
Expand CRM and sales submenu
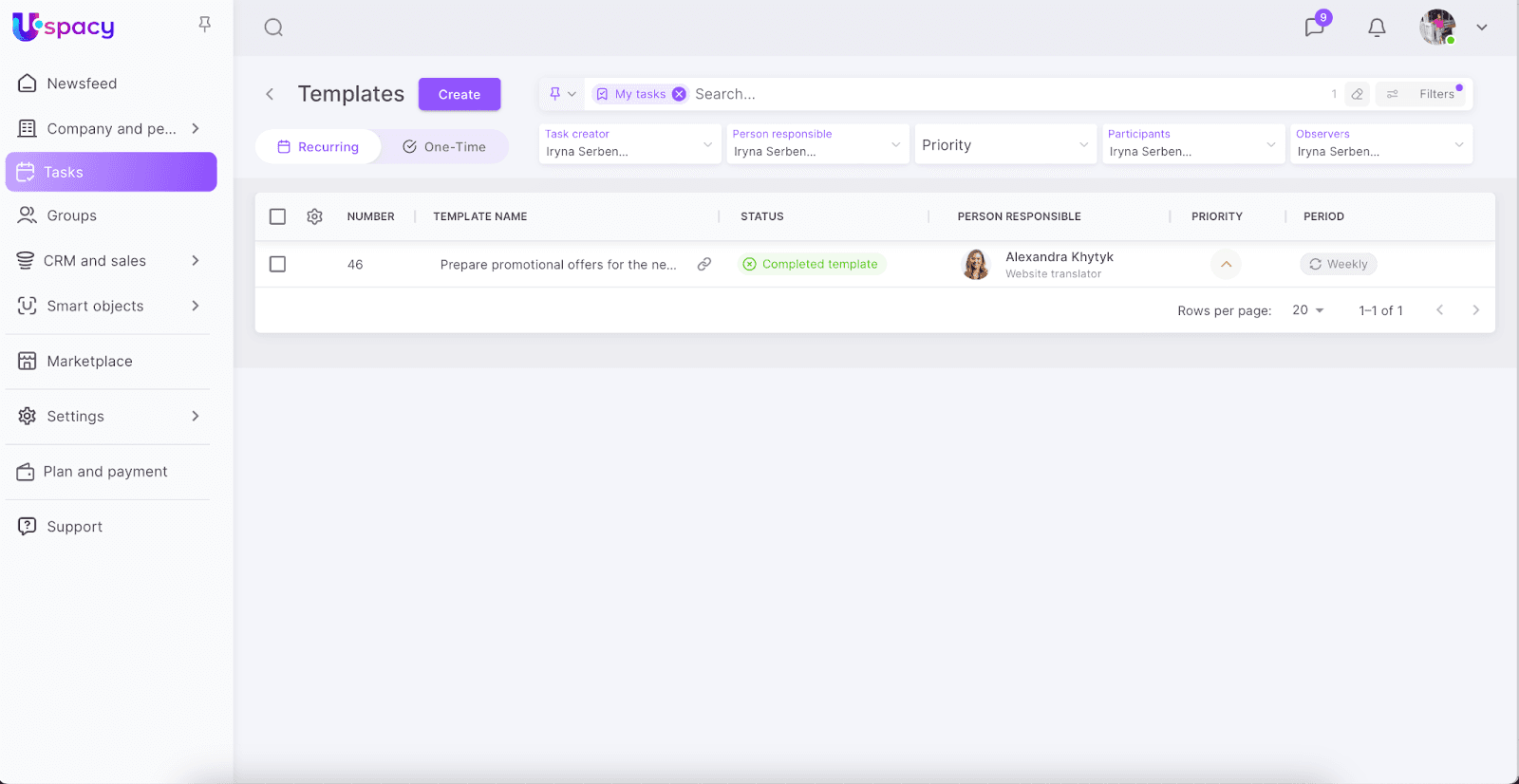tap(195, 261)
